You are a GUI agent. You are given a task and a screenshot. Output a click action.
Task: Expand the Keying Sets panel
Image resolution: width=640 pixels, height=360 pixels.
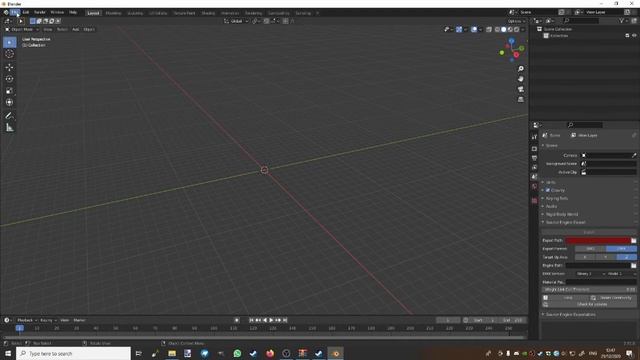[x=557, y=198]
